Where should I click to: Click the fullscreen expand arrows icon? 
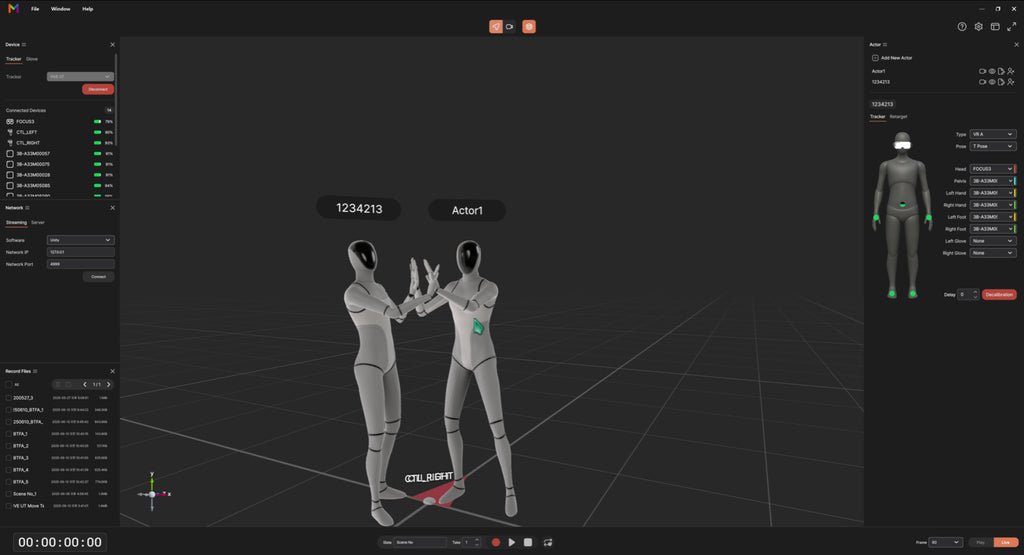1011,27
